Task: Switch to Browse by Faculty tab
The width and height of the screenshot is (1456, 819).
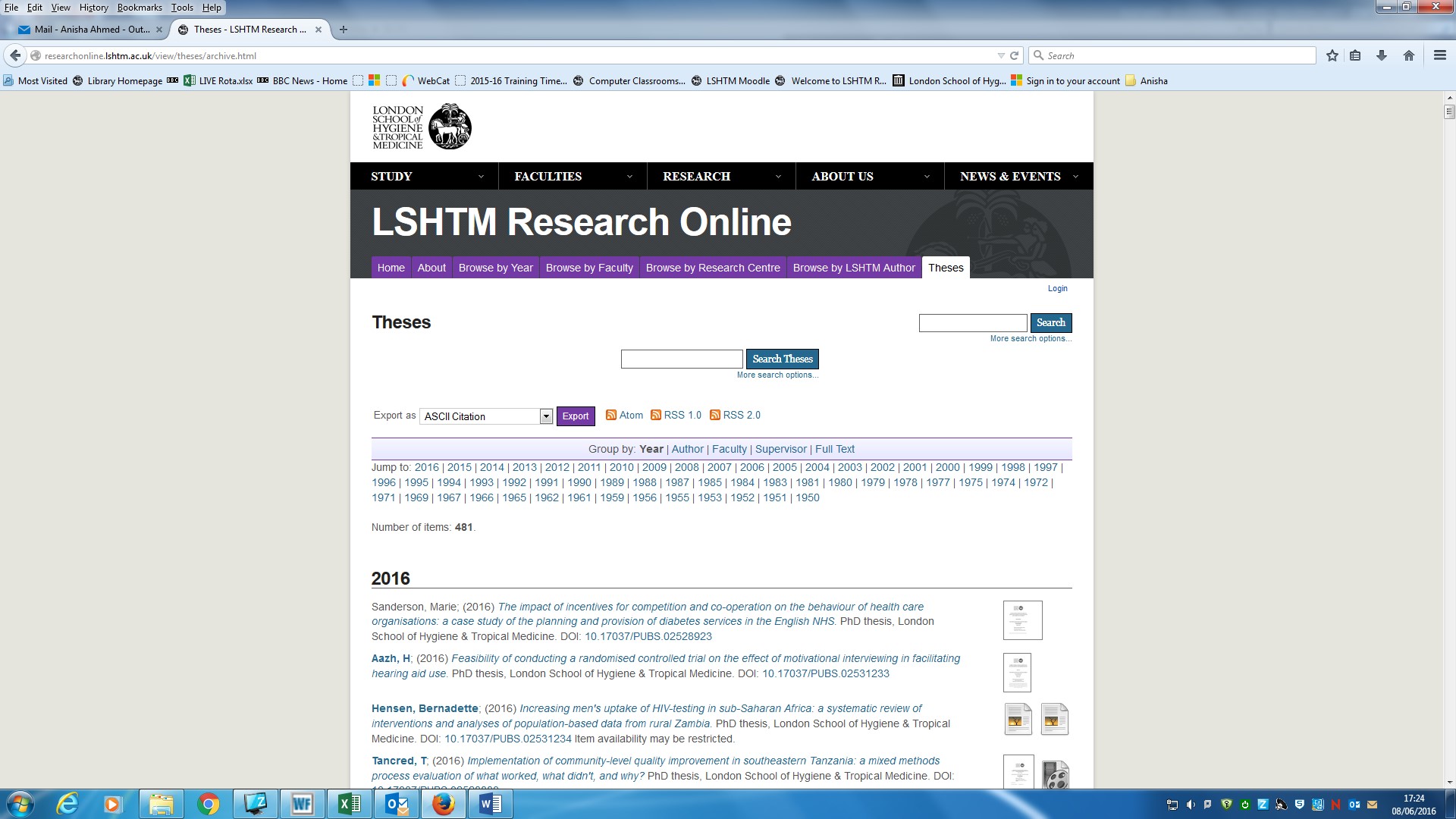Action: (588, 268)
